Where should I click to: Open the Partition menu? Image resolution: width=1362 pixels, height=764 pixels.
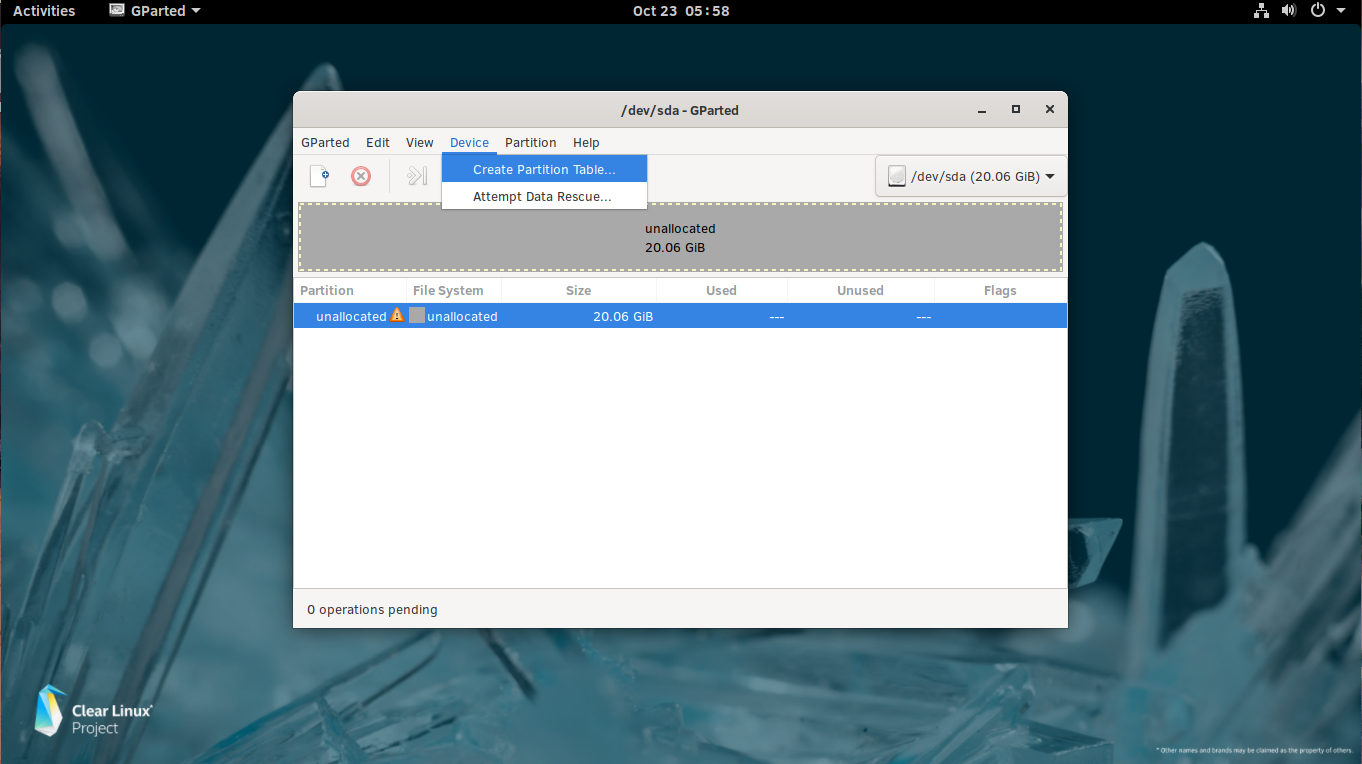click(x=530, y=142)
